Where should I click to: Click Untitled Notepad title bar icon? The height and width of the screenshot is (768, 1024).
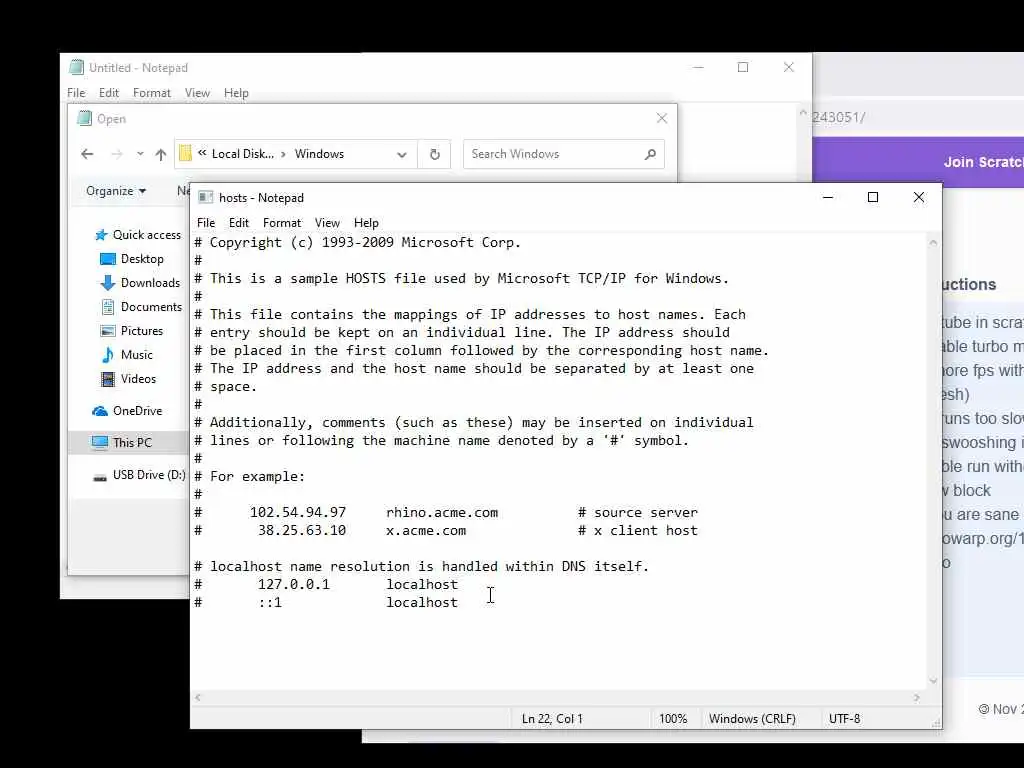[76, 67]
